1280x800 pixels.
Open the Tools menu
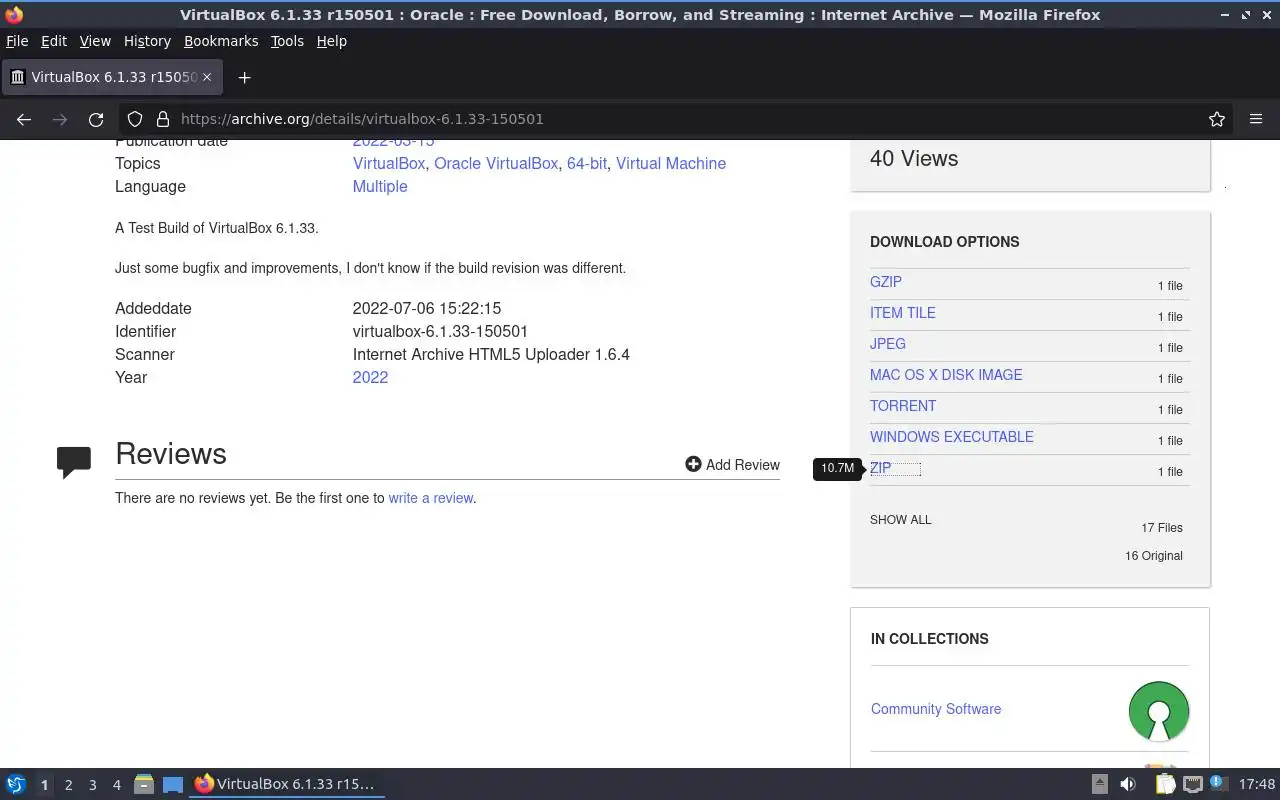click(287, 41)
